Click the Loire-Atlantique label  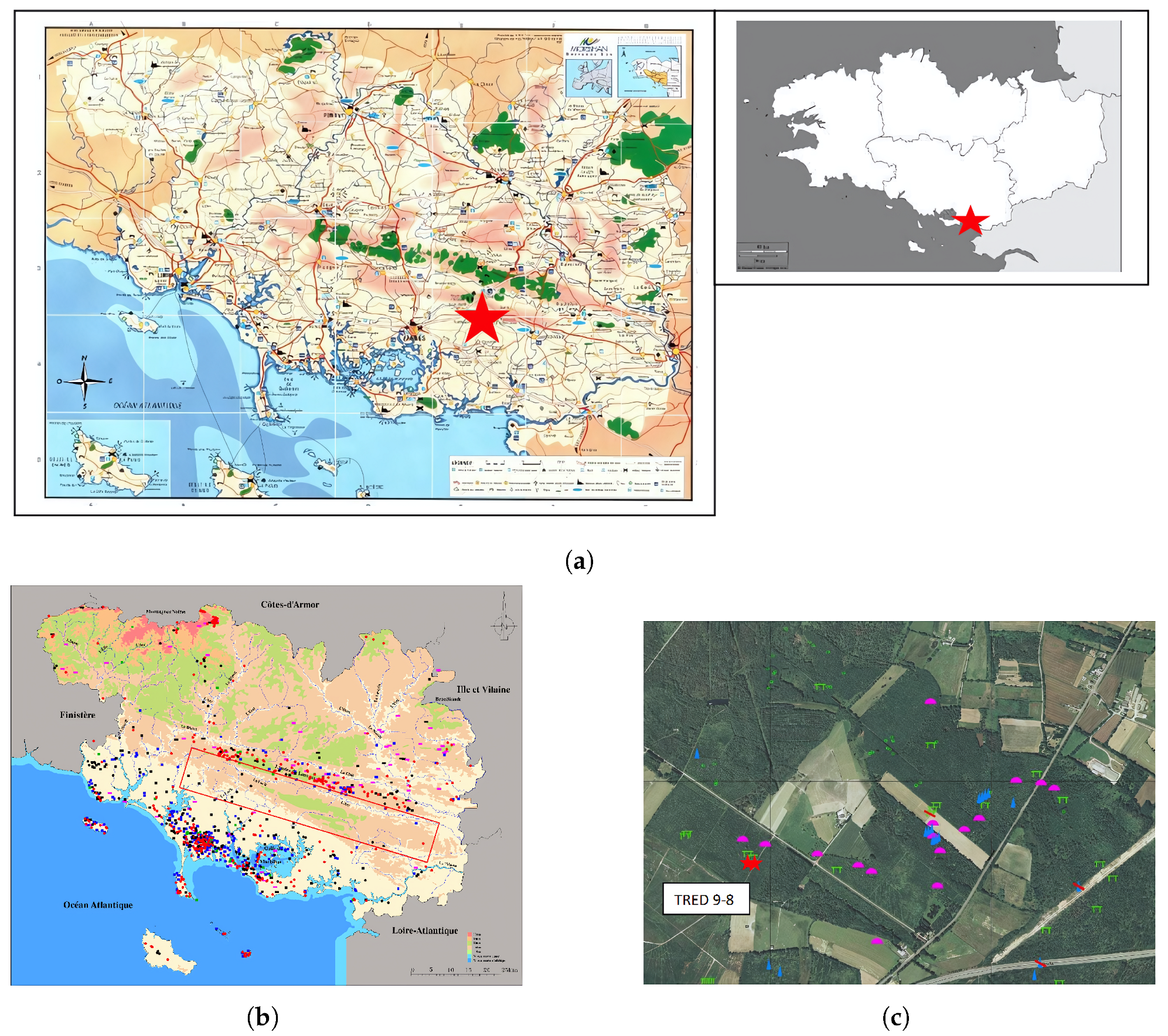(425, 931)
